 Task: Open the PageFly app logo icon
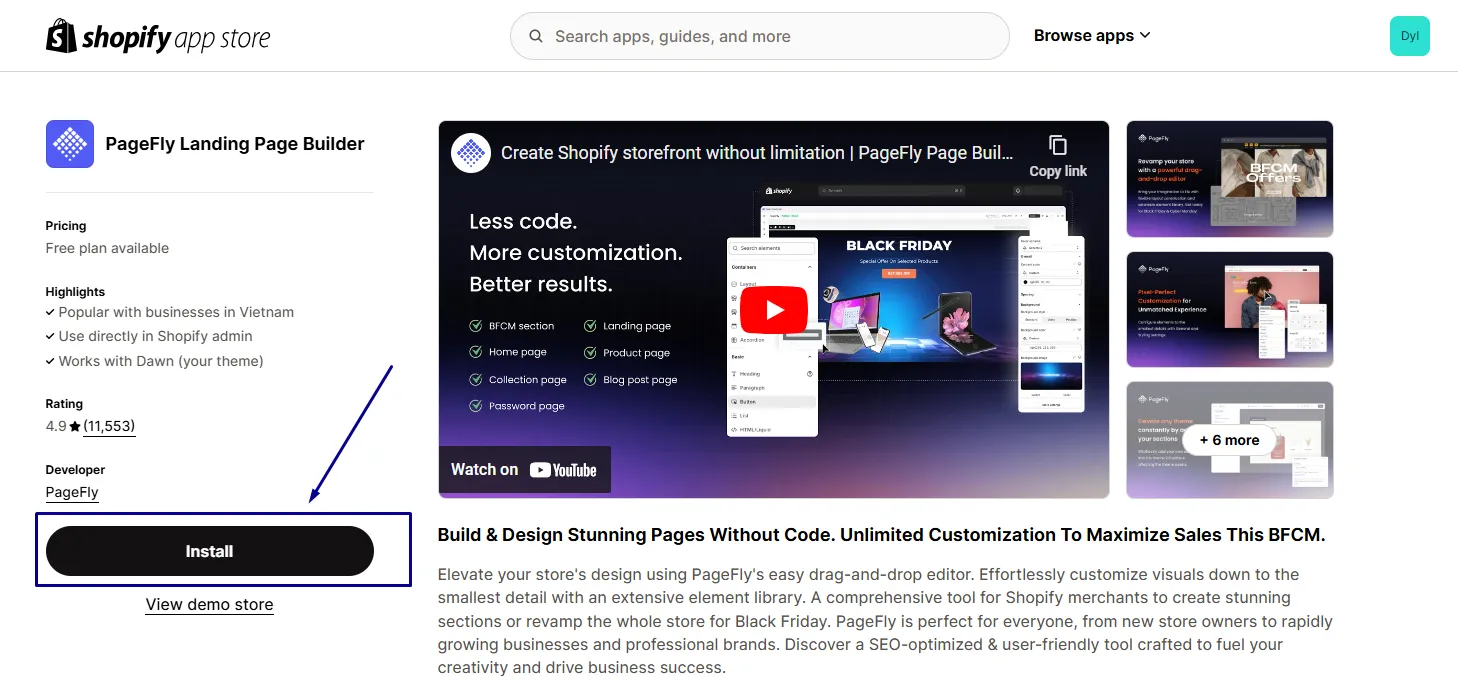click(x=70, y=144)
